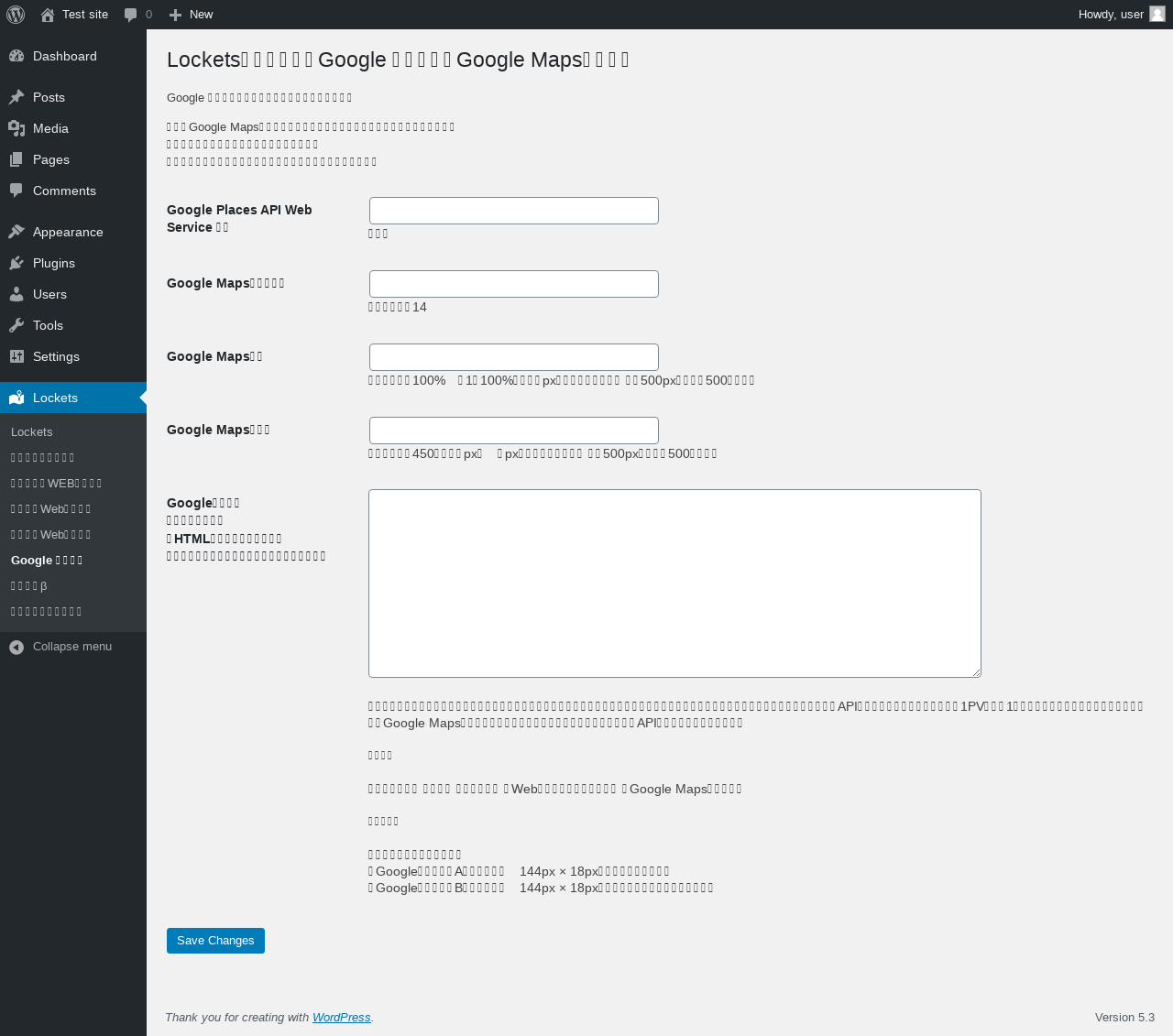Open Comments in sidebar menu
The width and height of the screenshot is (1173, 1036).
(x=73, y=191)
